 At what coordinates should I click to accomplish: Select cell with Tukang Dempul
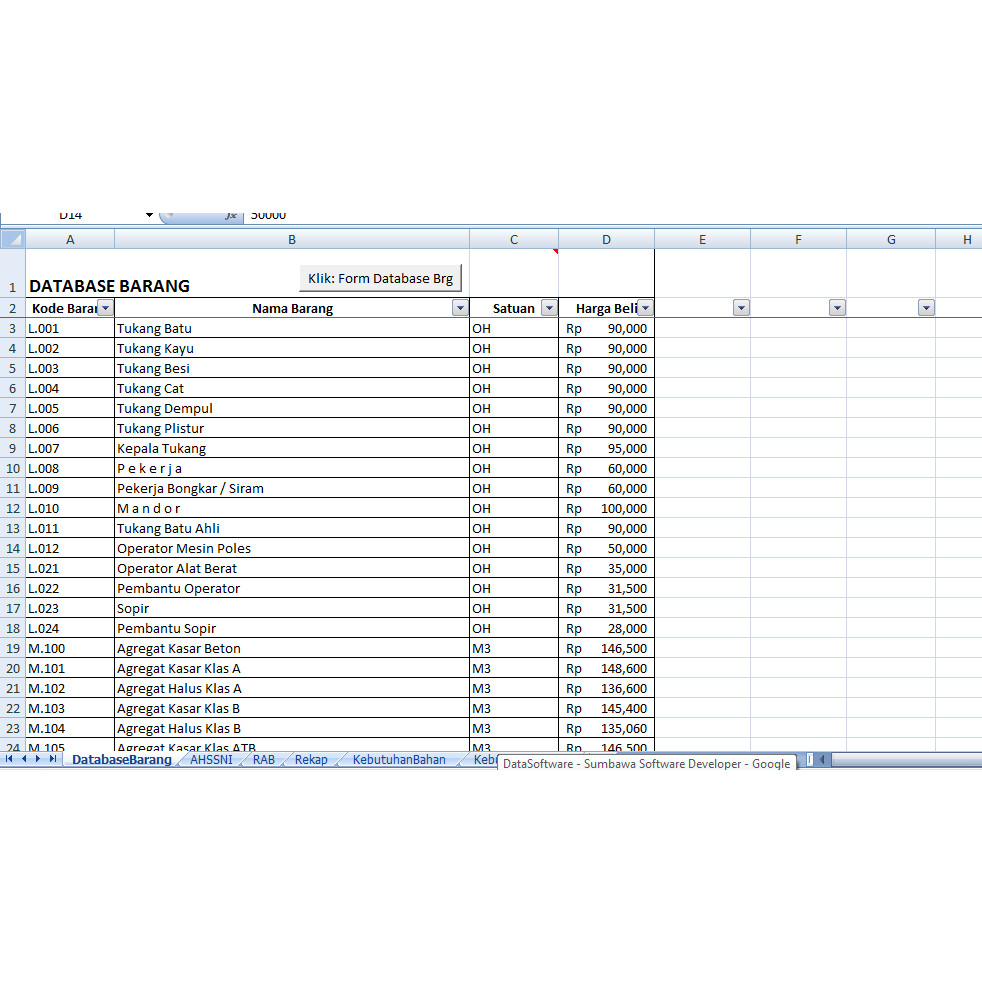coord(292,408)
